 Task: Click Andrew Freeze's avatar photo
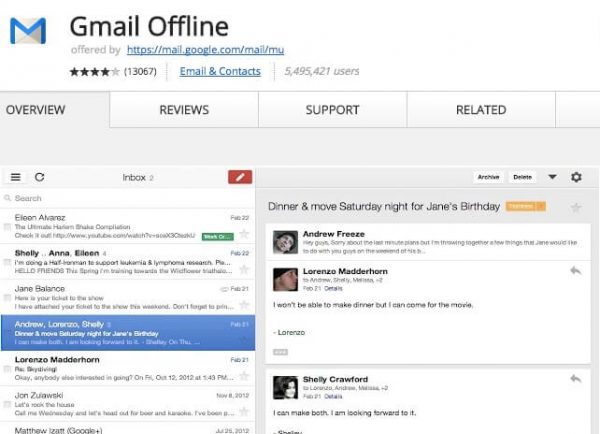click(285, 242)
